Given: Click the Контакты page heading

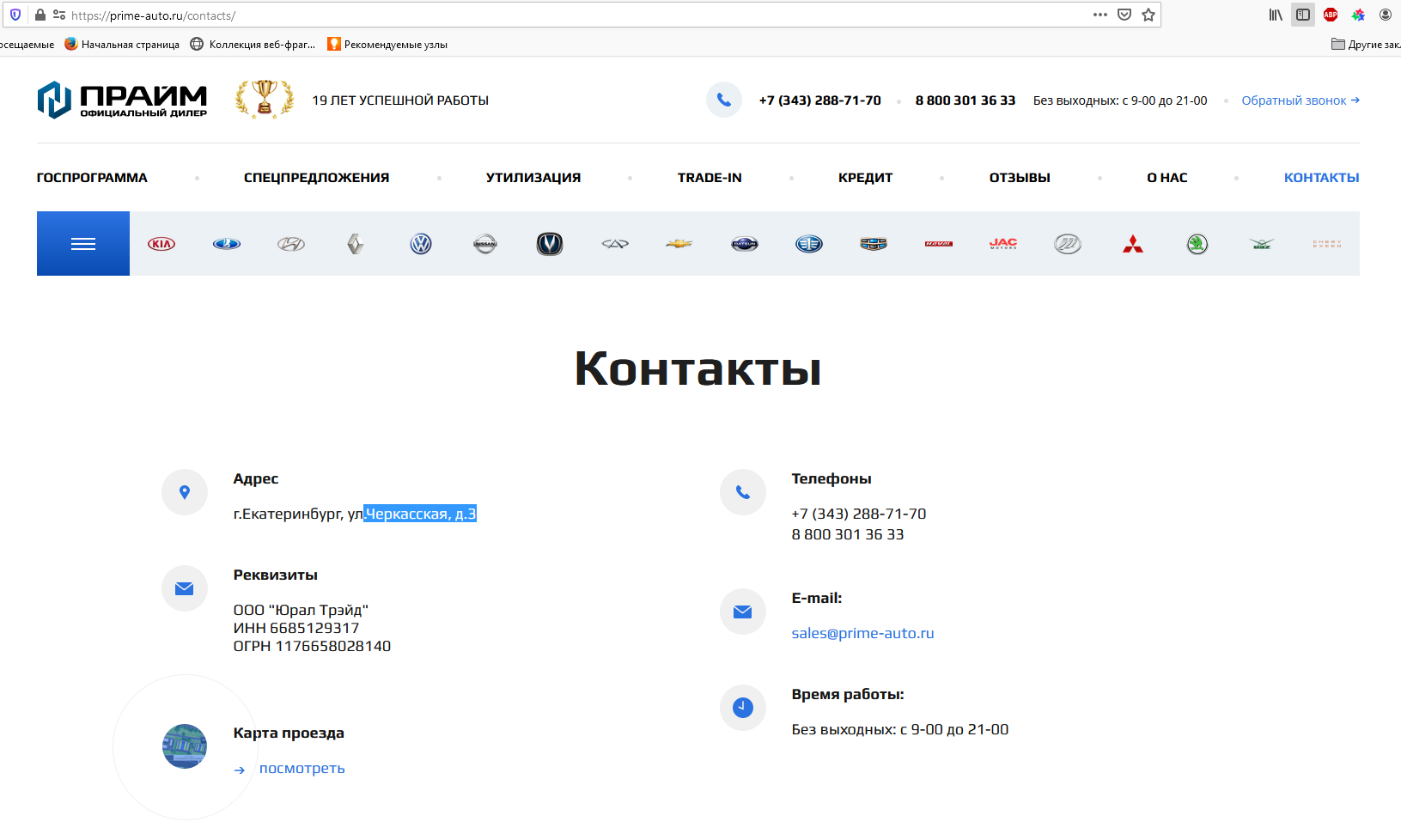Looking at the screenshot, I should (697, 368).
